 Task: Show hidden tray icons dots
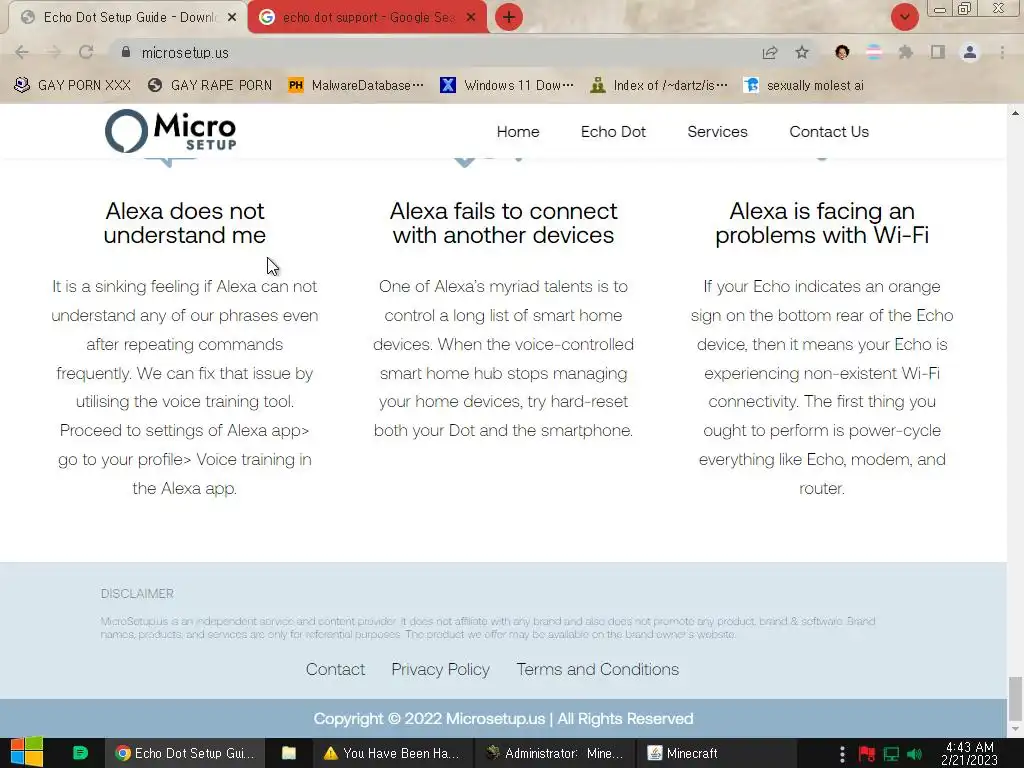842,754
